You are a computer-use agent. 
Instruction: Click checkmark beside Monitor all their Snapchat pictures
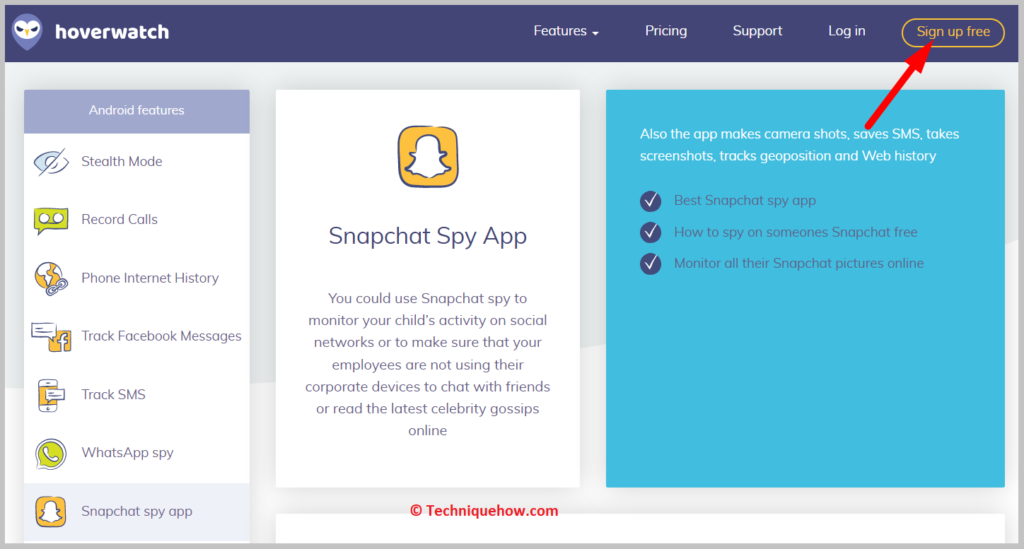coord(650,264)
